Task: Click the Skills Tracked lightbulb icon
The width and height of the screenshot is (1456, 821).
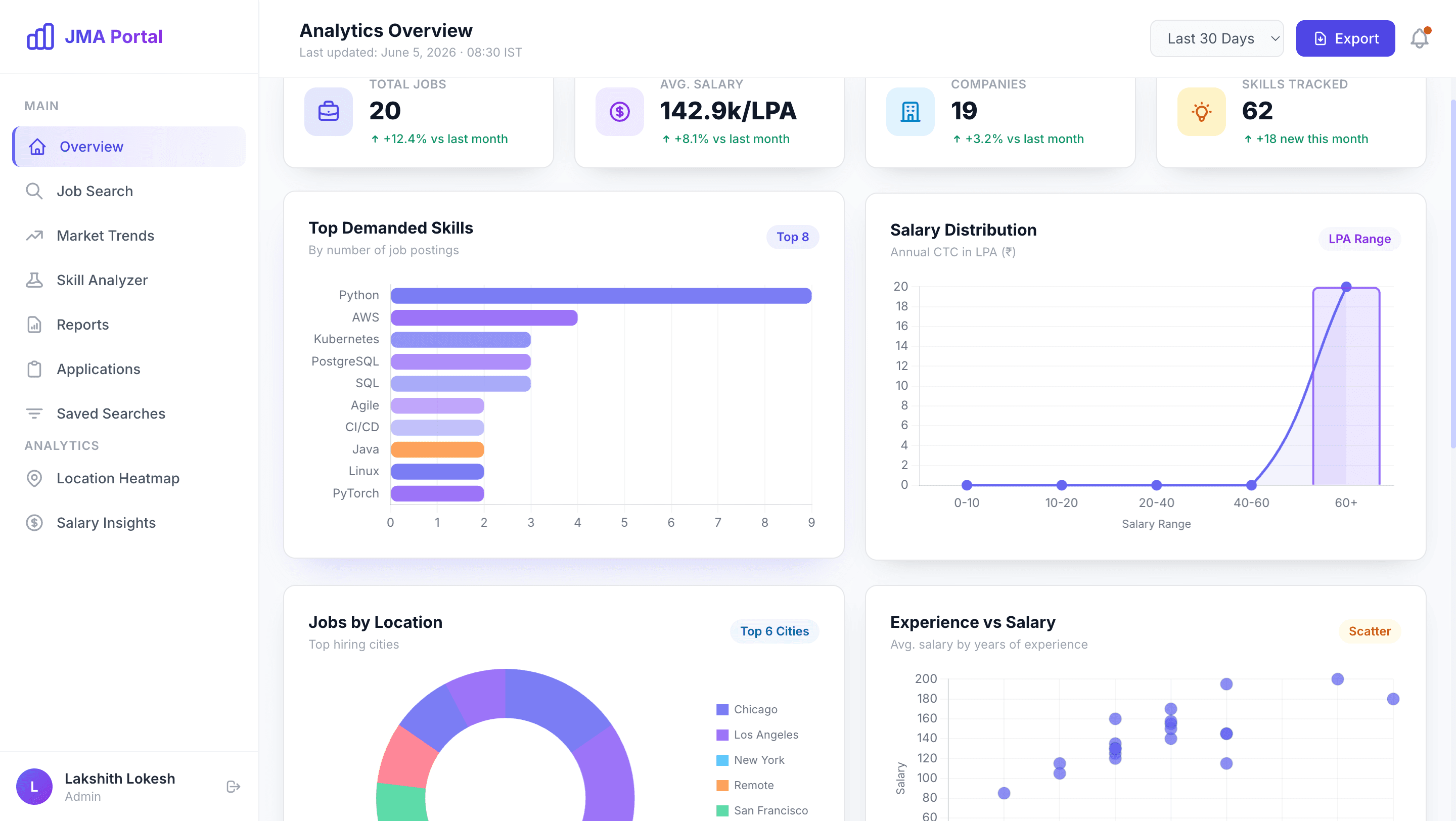Action: pyautogui.click(x=1201, y=111)
